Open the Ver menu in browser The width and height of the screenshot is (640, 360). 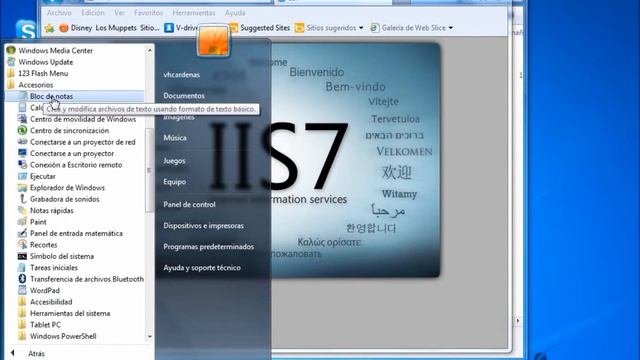pyautogui.click(x=119, y=13)
